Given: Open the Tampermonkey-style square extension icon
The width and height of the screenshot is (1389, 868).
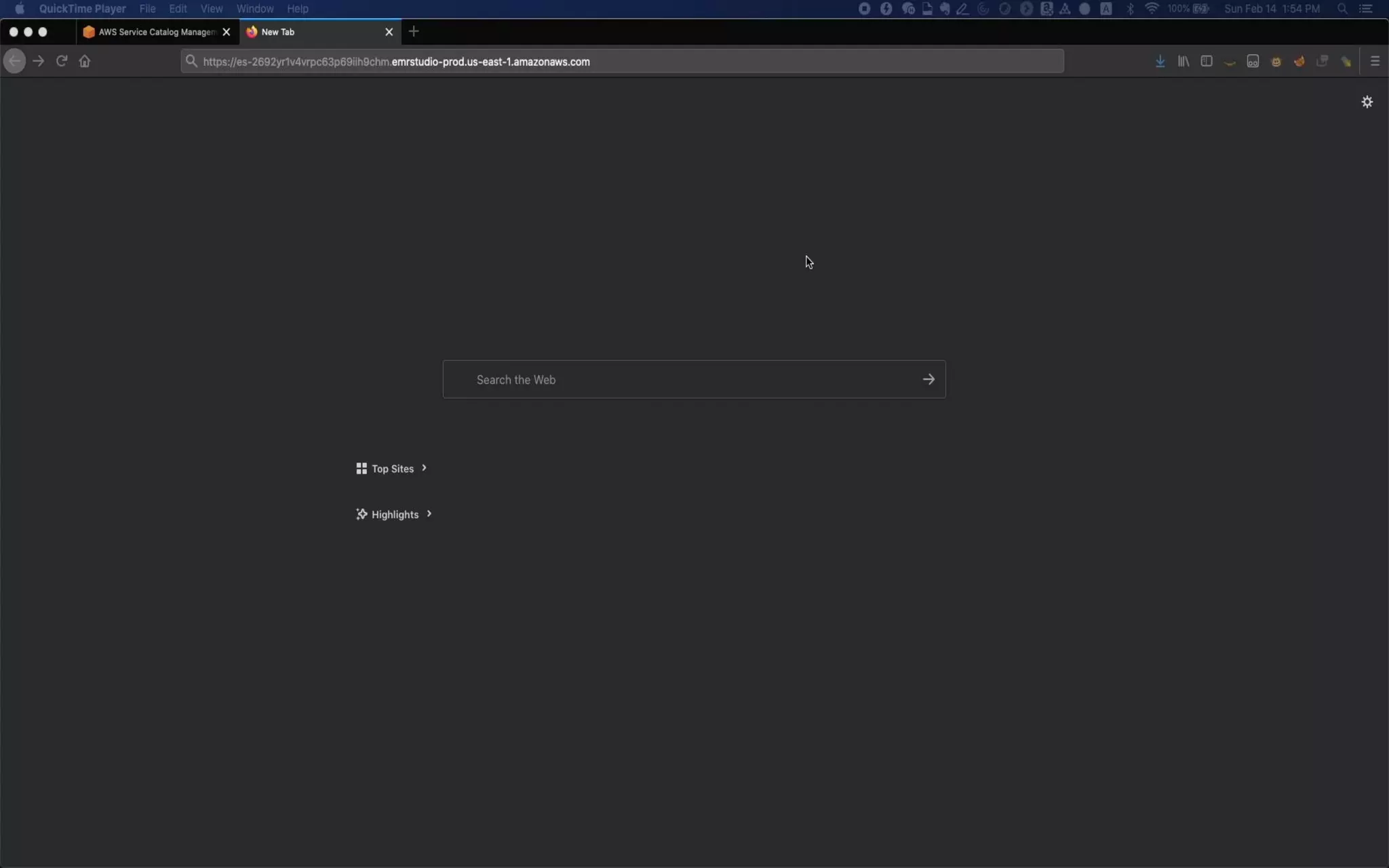Looking at the screenshot, I should [1253, 62].
